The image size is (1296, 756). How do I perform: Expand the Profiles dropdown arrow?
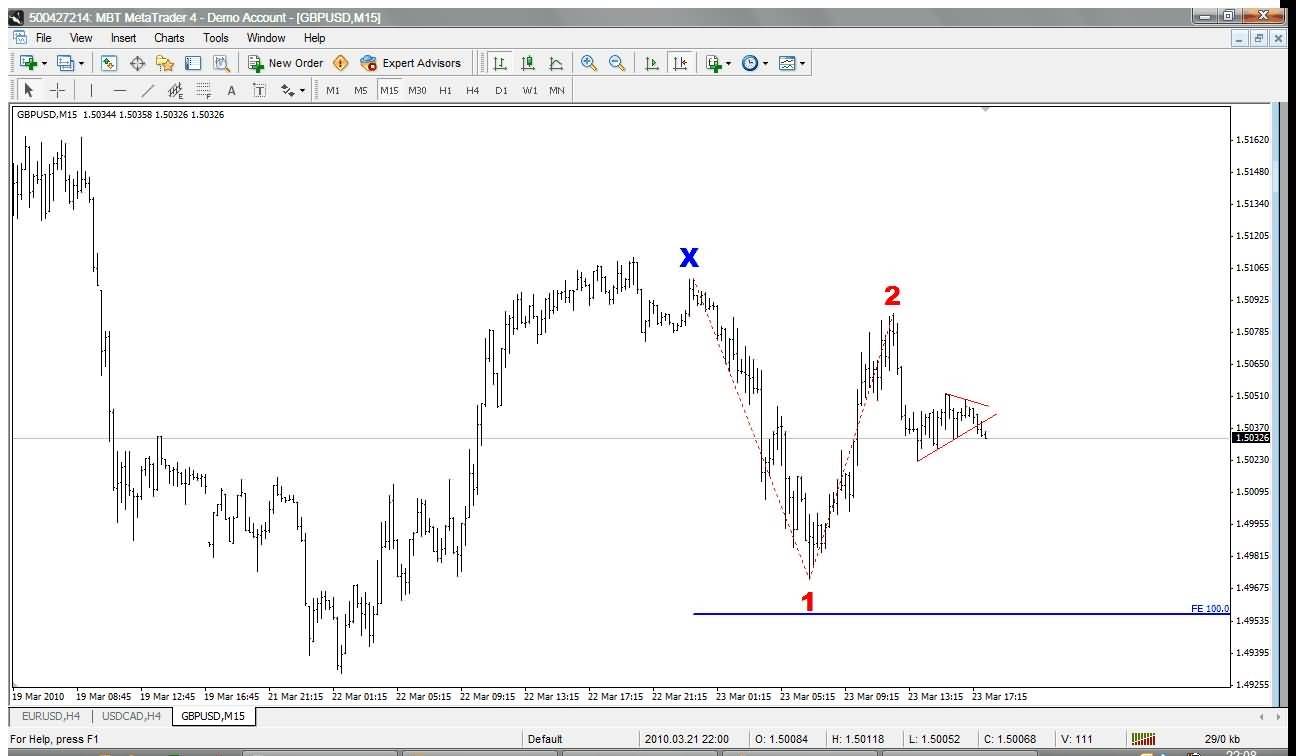[x=81, y=63]
